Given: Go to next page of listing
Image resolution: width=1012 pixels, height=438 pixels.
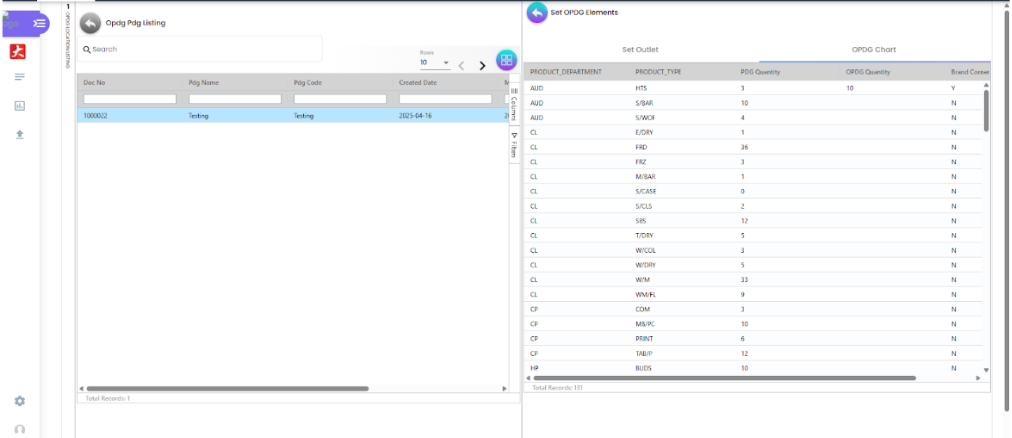Looking at the screenshot, I should click(482, 65).
